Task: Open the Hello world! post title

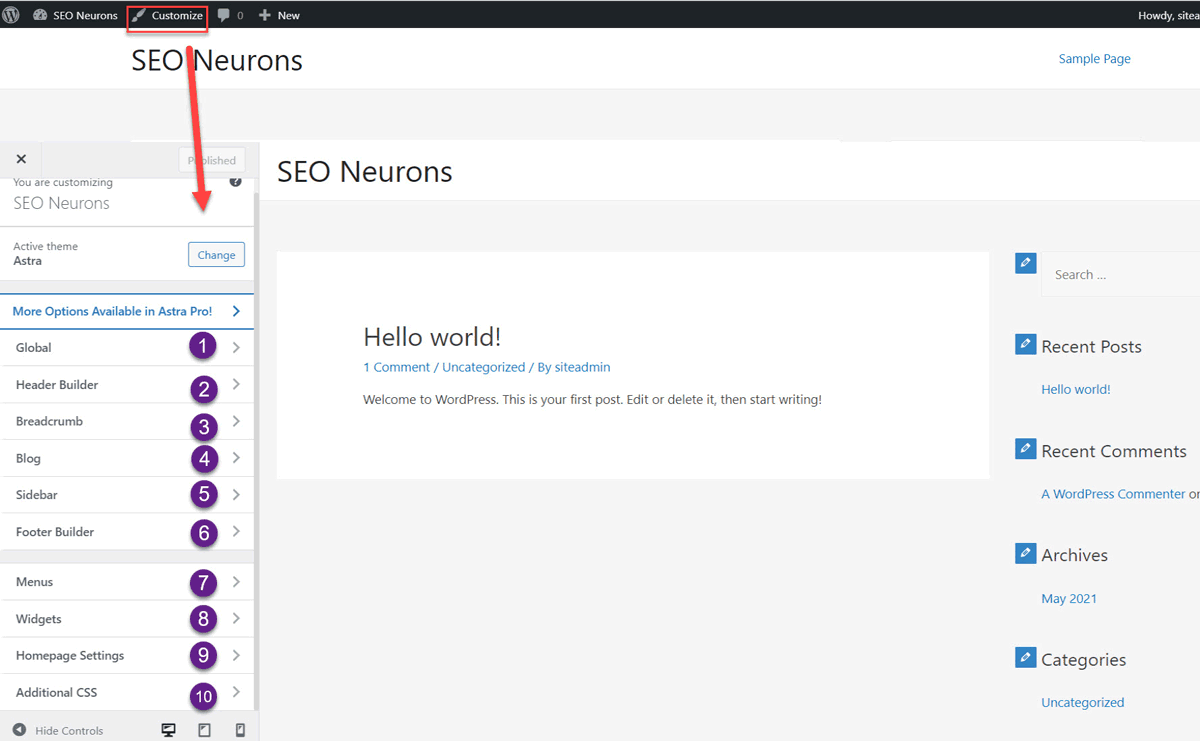Action: point(432,336)
